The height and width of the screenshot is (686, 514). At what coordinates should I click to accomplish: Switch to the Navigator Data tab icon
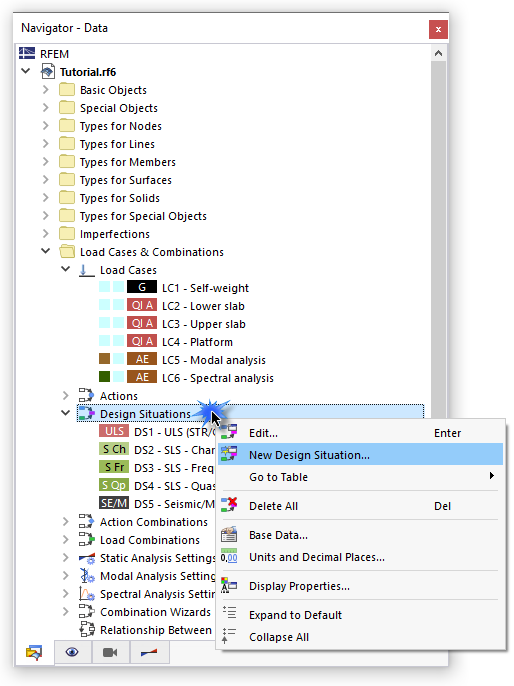pyautogui.click(x=34, y=652)
